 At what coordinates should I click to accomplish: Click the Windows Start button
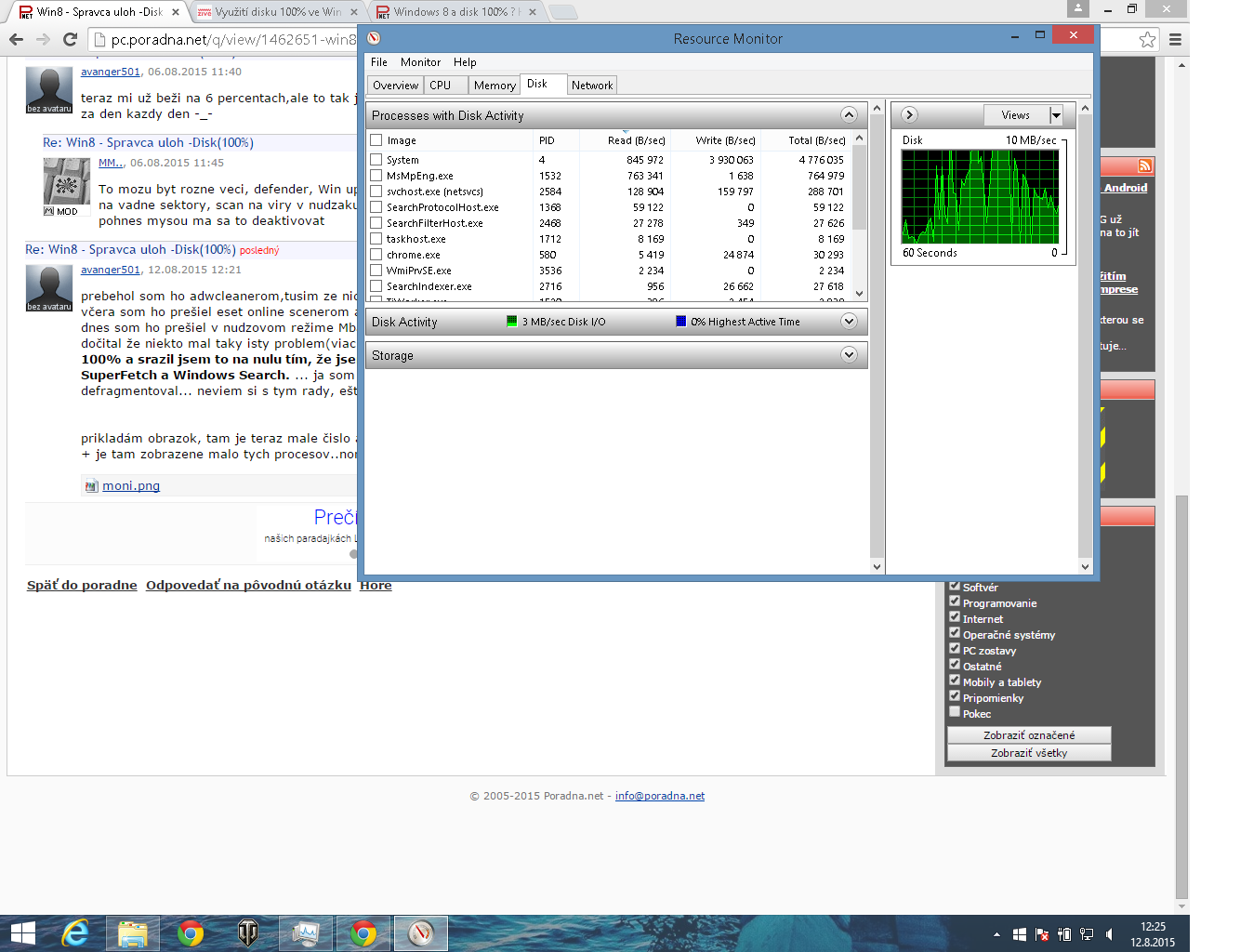(22, 932)
